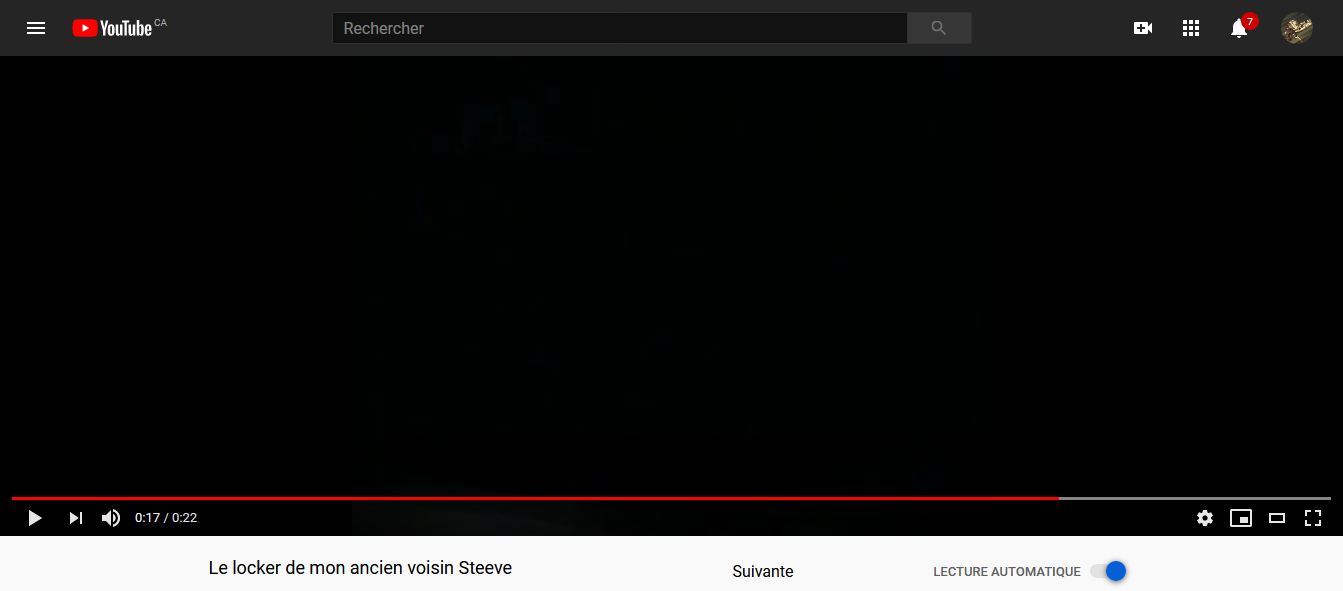Open the hamburger guide menu
Screen dimensions: 1343x591
[36, 28]
